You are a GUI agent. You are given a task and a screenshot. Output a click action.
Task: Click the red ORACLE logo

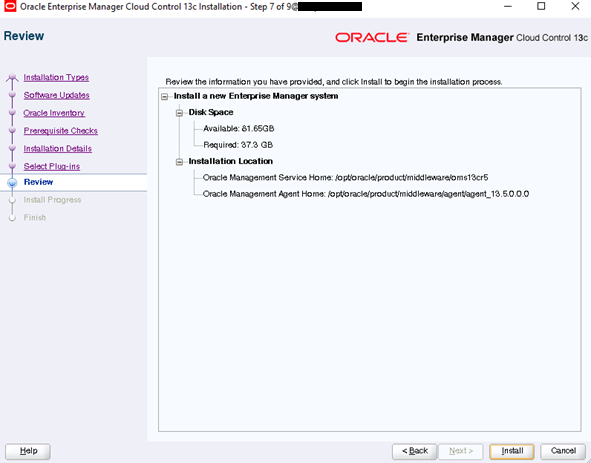pos(372,37)
